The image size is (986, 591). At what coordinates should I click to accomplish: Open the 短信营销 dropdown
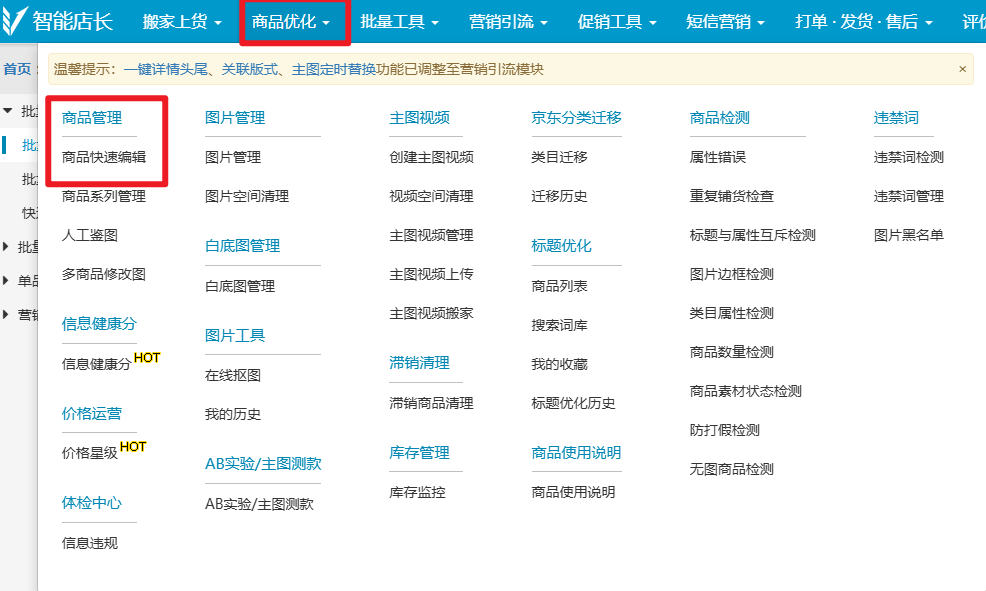click(726, 22)
